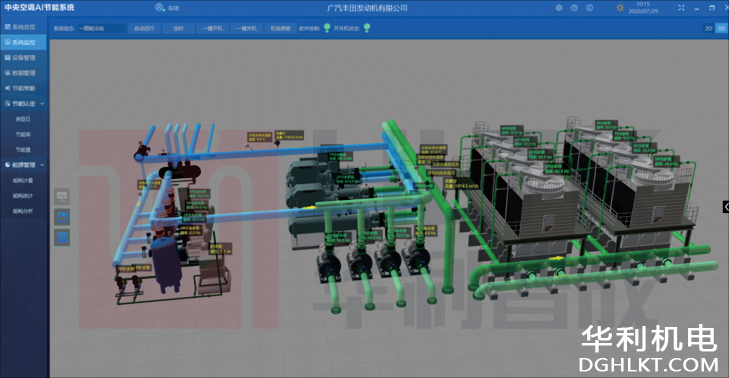Viewport: 729px width, 378px height.
Task: Click the blue grid layout icon on canvas left
Action: click(62, 238)
